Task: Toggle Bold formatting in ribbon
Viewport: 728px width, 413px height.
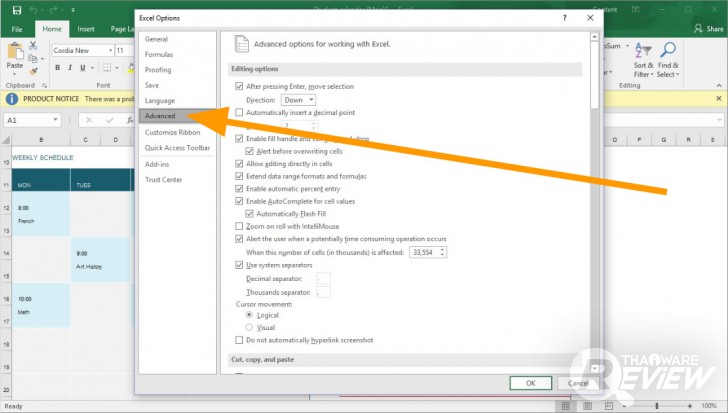Action: (58, 68)
